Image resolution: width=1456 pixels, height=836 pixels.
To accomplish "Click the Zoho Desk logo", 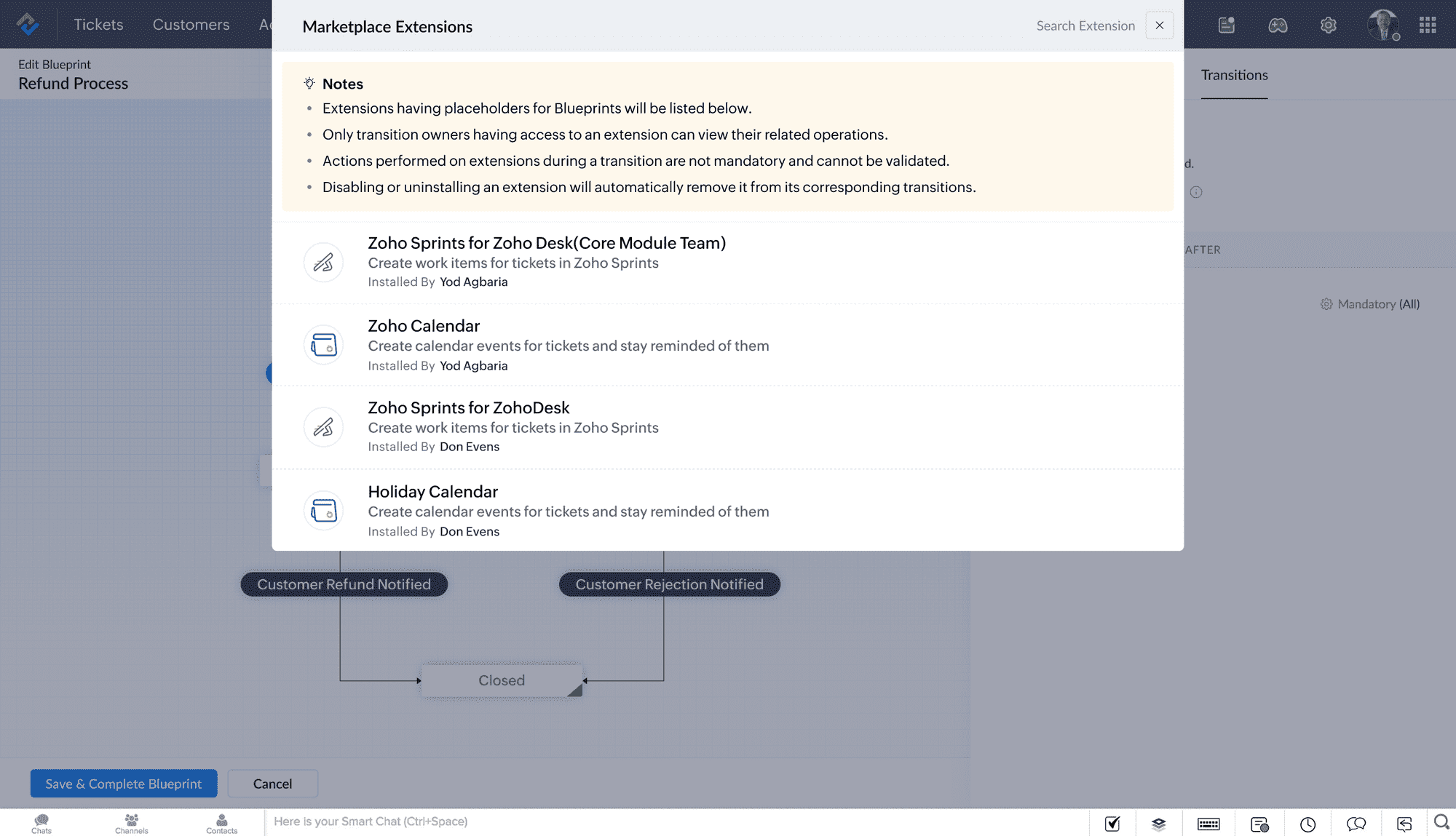I will coord(28,25).
